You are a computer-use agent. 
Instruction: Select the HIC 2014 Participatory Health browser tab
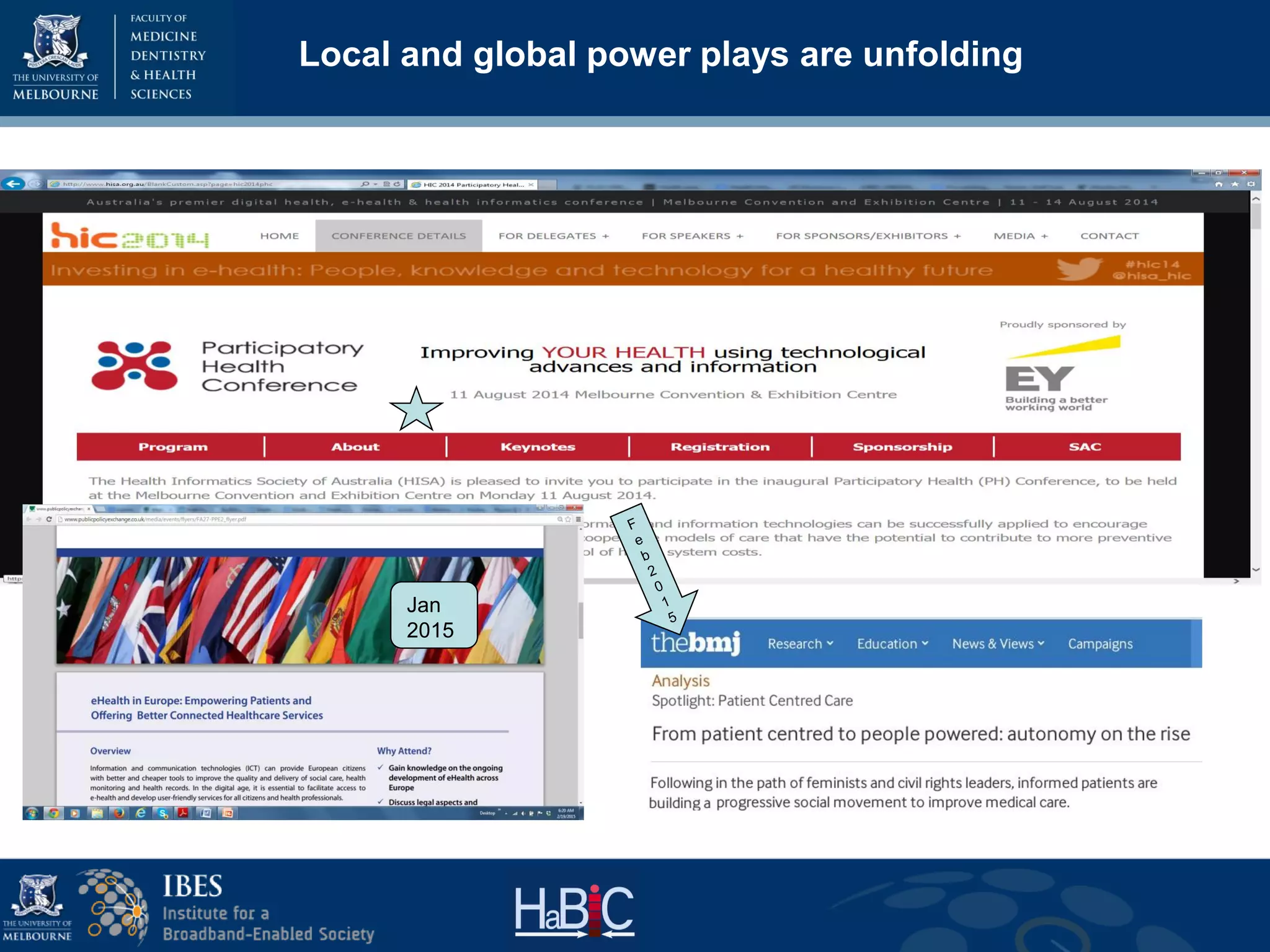tap(473, 185)
